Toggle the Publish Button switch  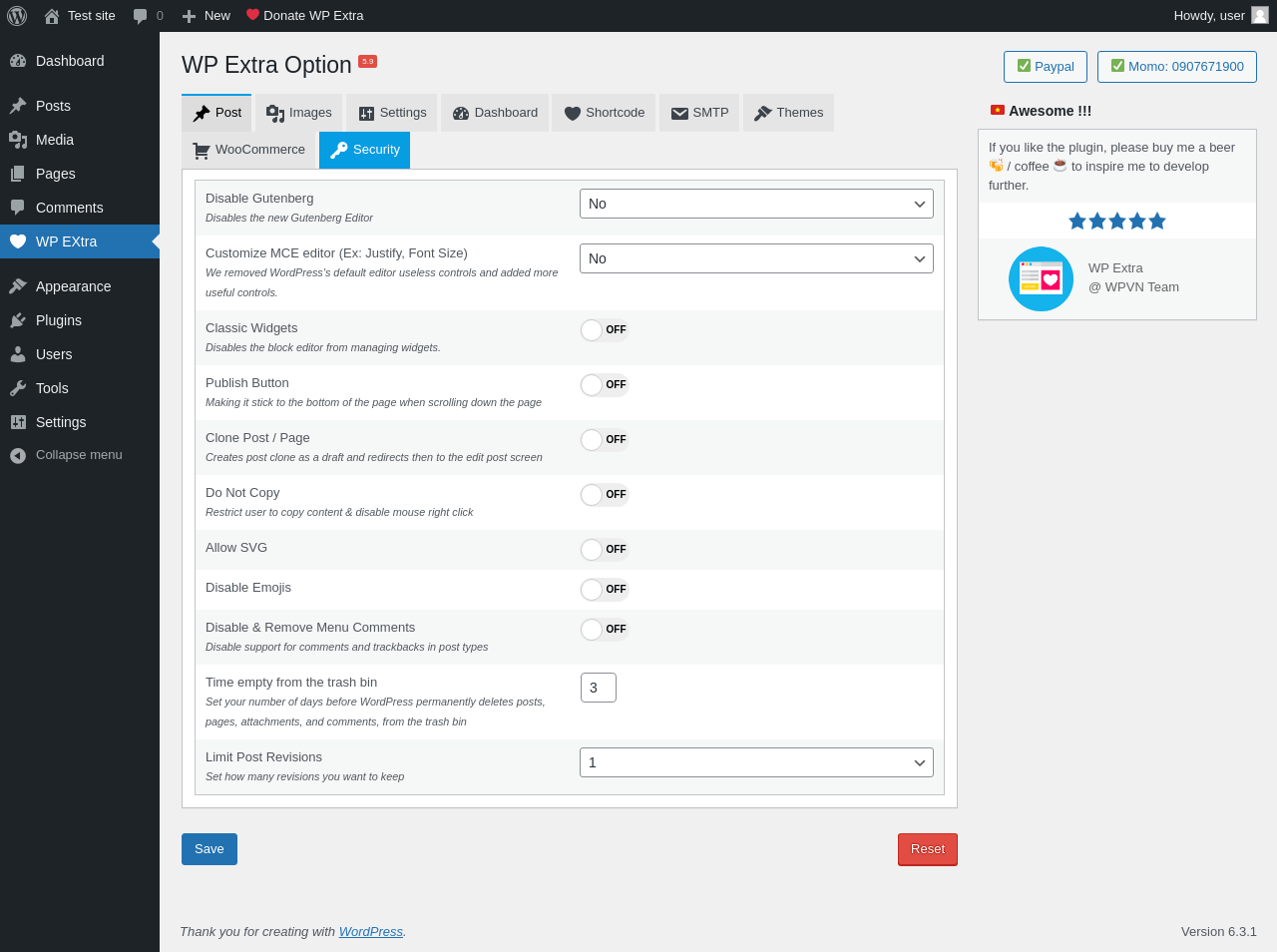(605, 385)
